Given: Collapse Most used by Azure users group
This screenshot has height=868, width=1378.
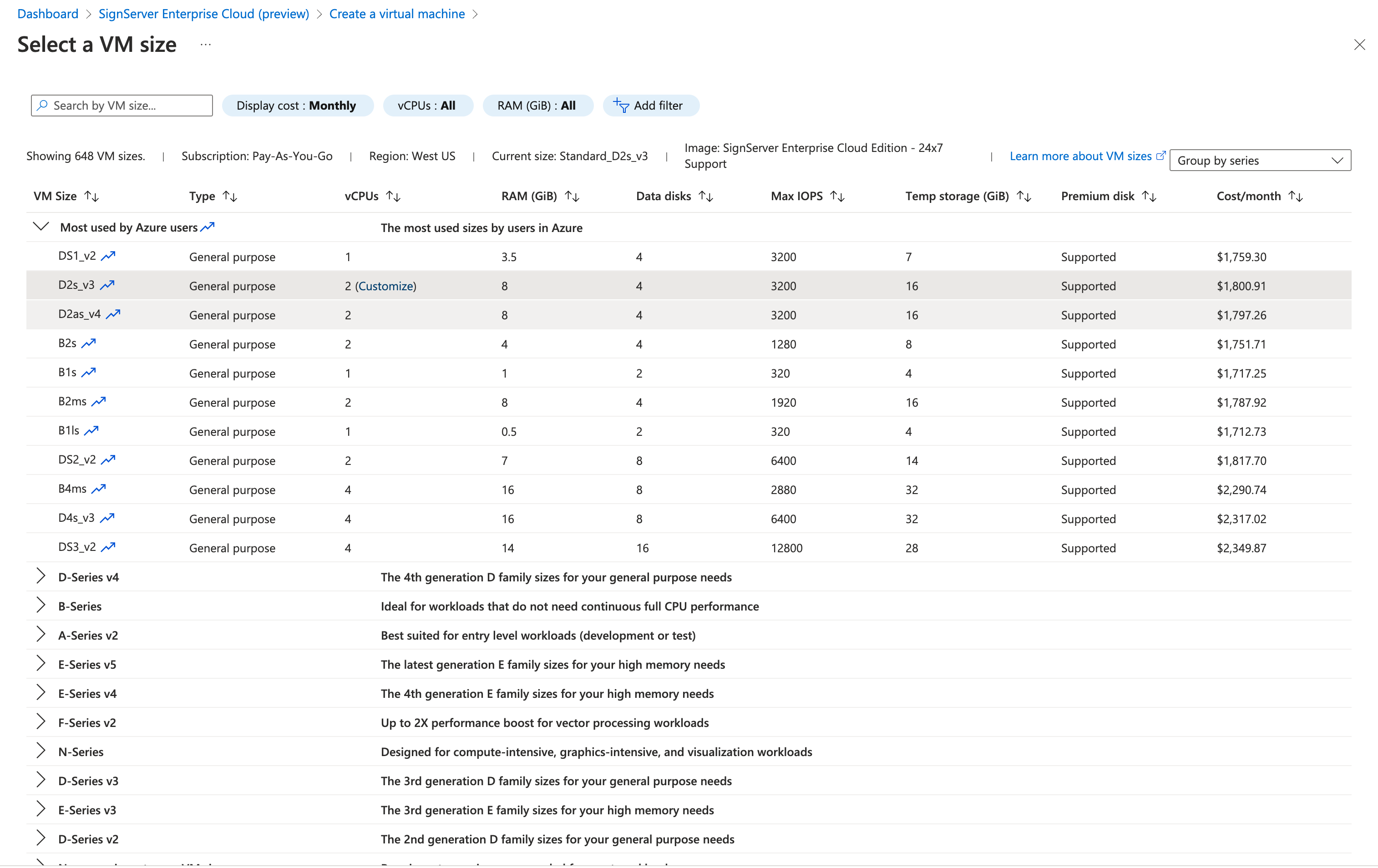Looking at the screenshot, I should 41,227.
